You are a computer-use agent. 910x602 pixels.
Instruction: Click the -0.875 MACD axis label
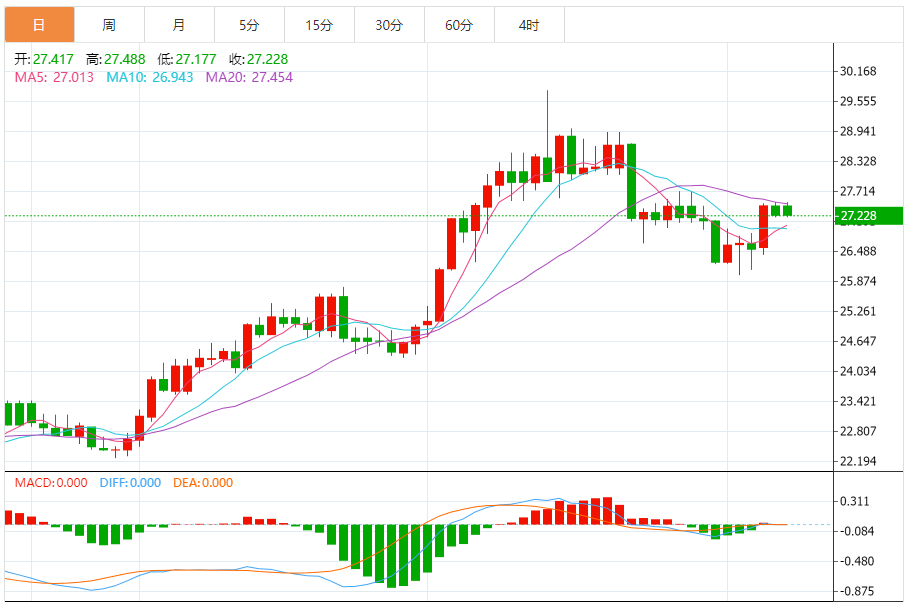(856, 592)
